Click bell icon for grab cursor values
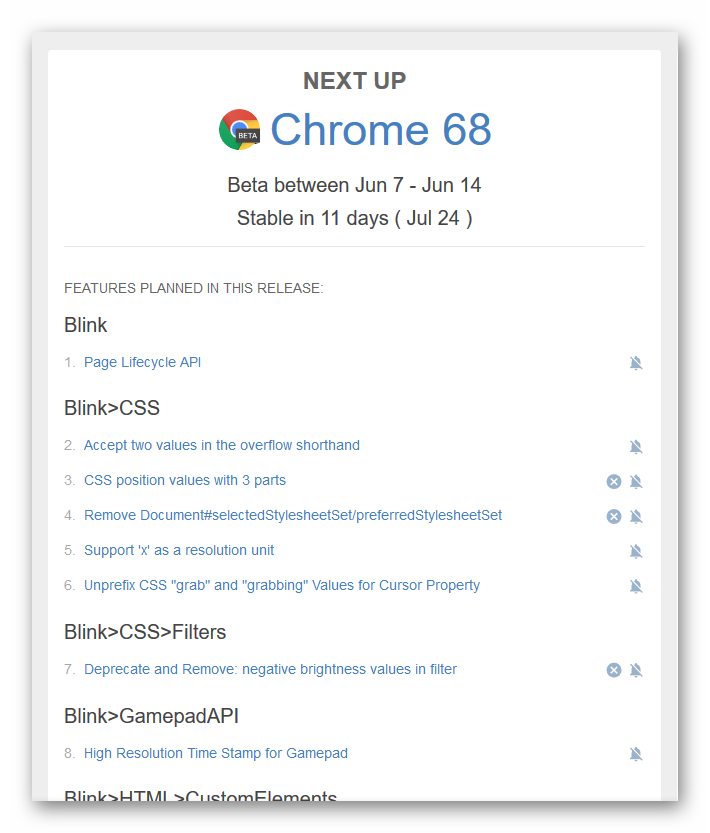710x833 pixels. coord(636,587)
